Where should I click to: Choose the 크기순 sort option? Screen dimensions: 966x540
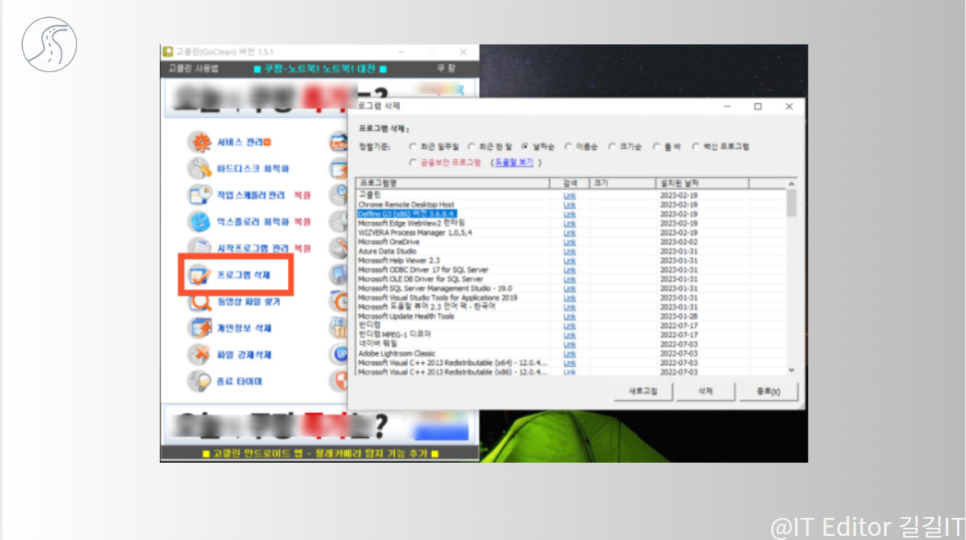pyautogui.click(x=612, y=147)
